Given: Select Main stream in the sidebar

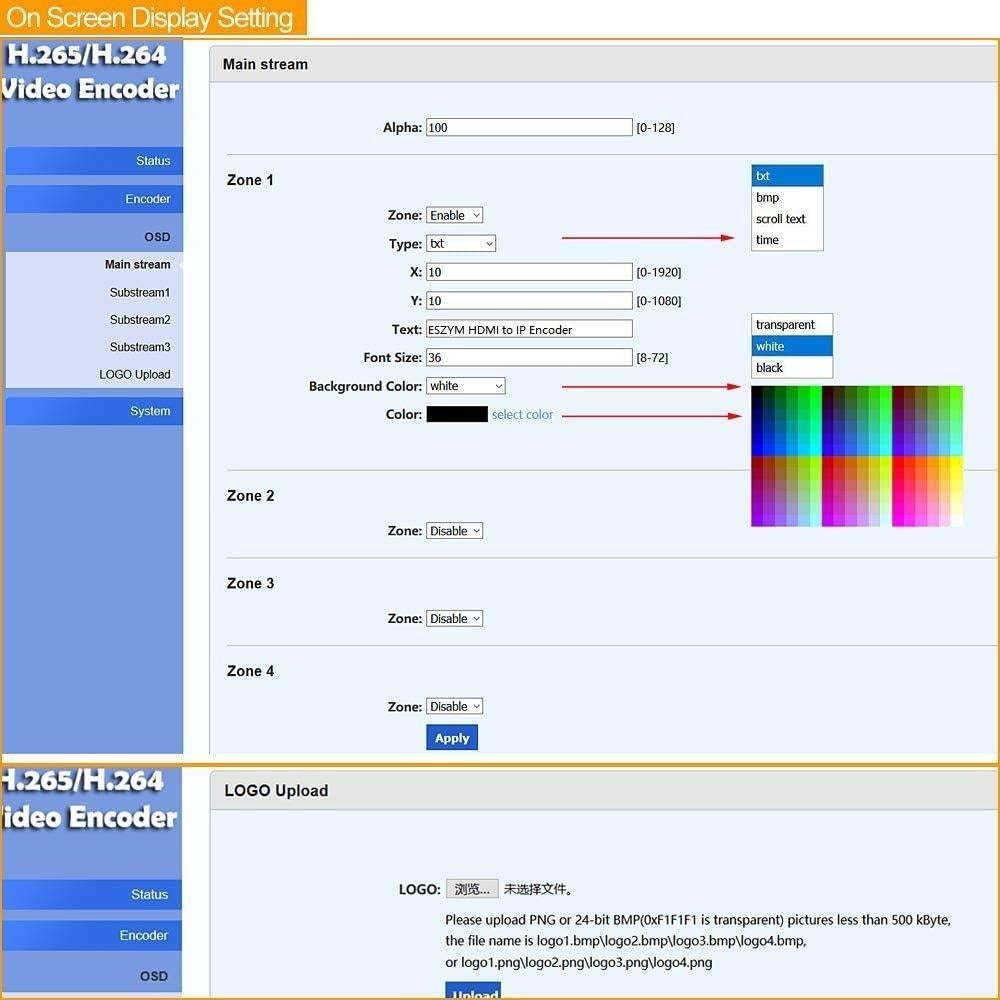Looking at the screenshot, I should tap(137, 264).
